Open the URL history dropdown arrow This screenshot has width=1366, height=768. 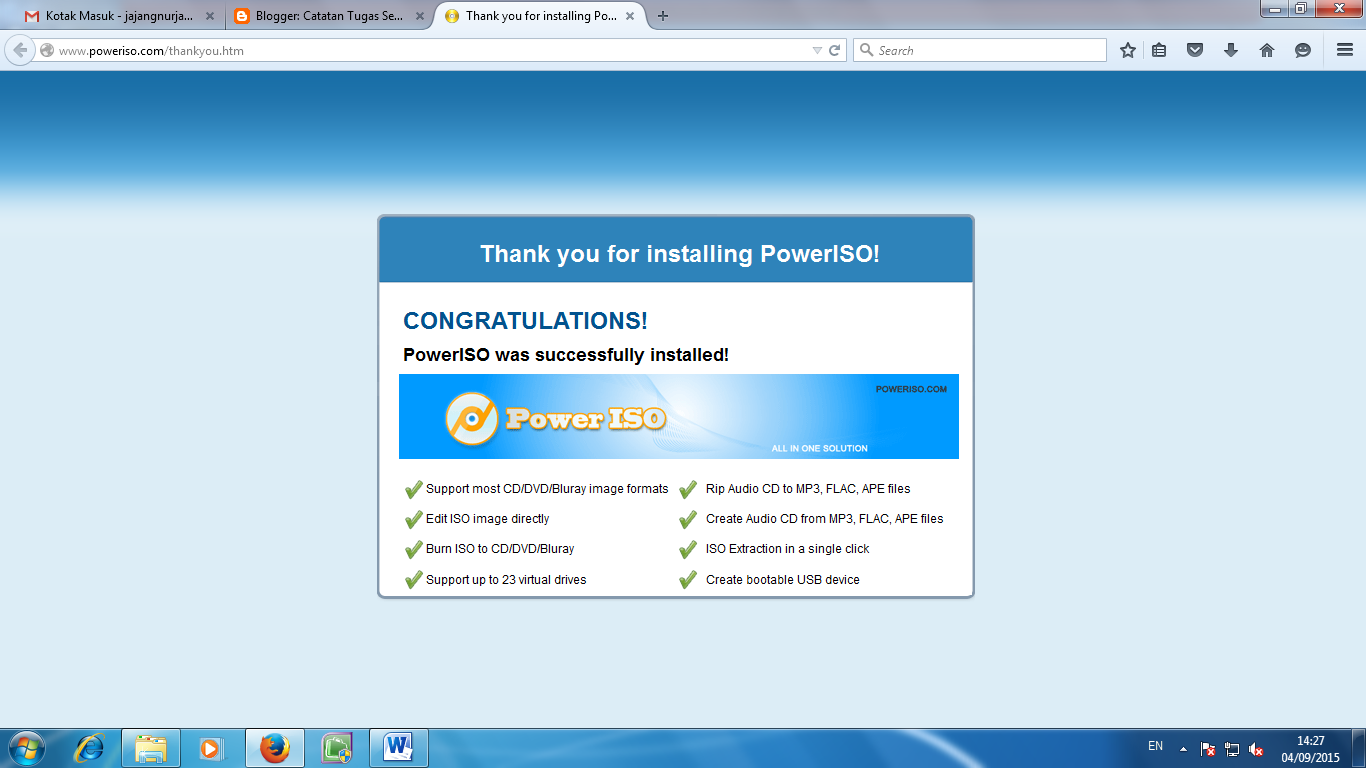pyautogui.click(x=817, y=50)
